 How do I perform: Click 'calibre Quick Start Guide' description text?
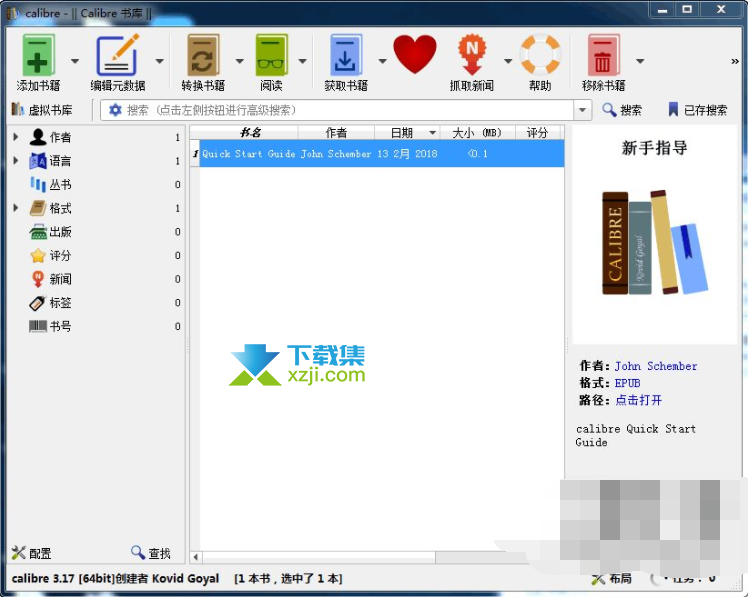[635, 435]
